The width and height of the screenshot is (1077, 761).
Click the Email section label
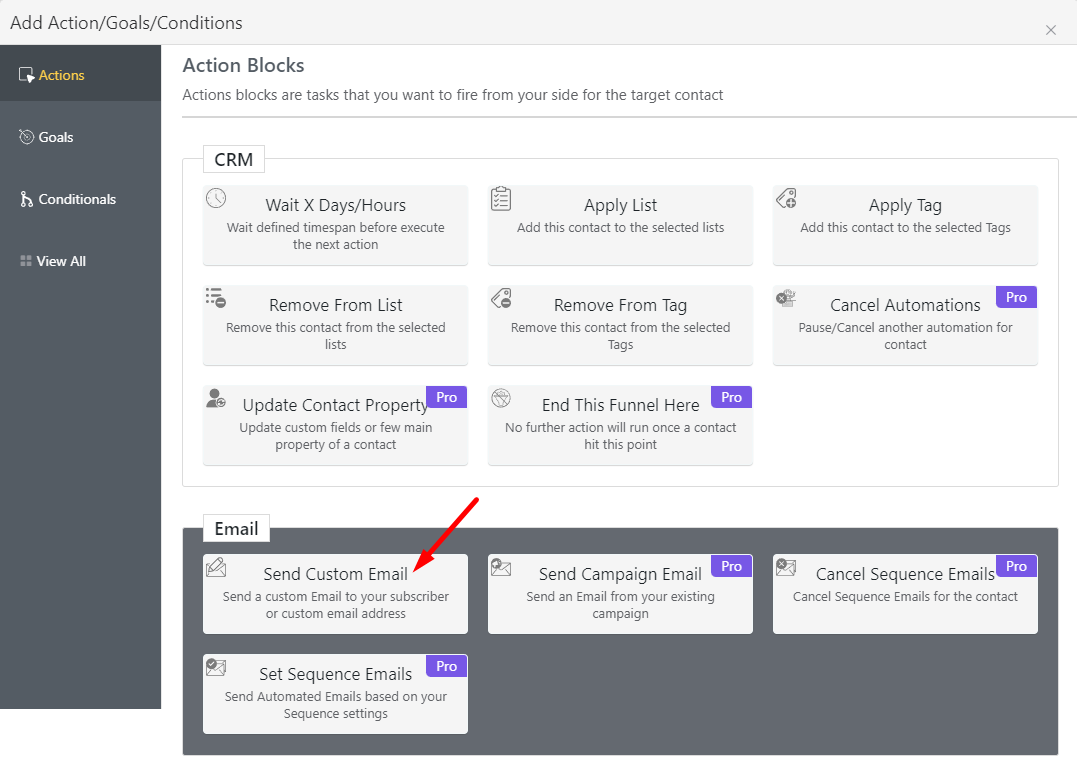pos(236,528)
